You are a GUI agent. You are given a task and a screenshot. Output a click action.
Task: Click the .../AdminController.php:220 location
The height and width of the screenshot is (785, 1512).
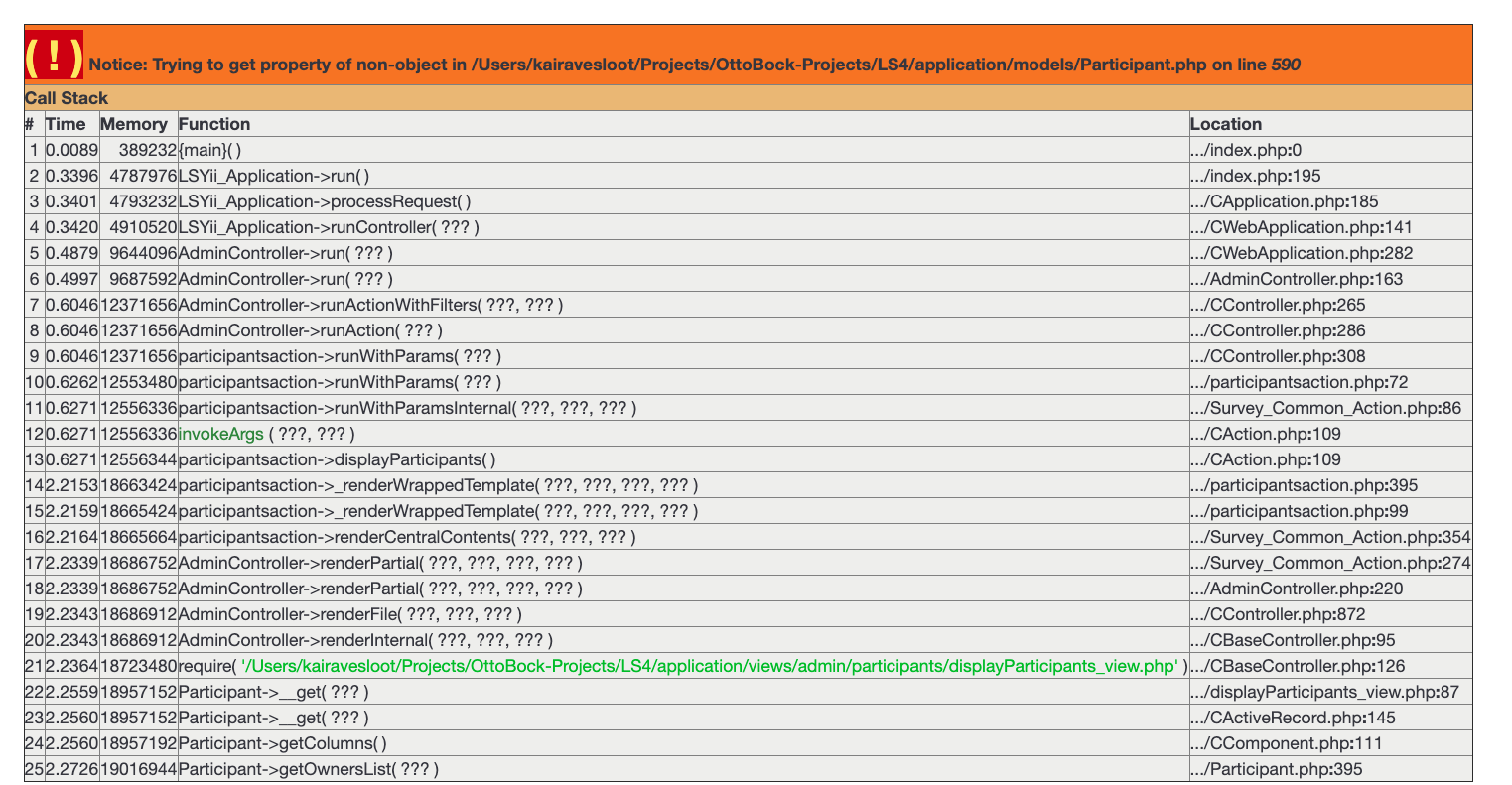click(1297, 589)
